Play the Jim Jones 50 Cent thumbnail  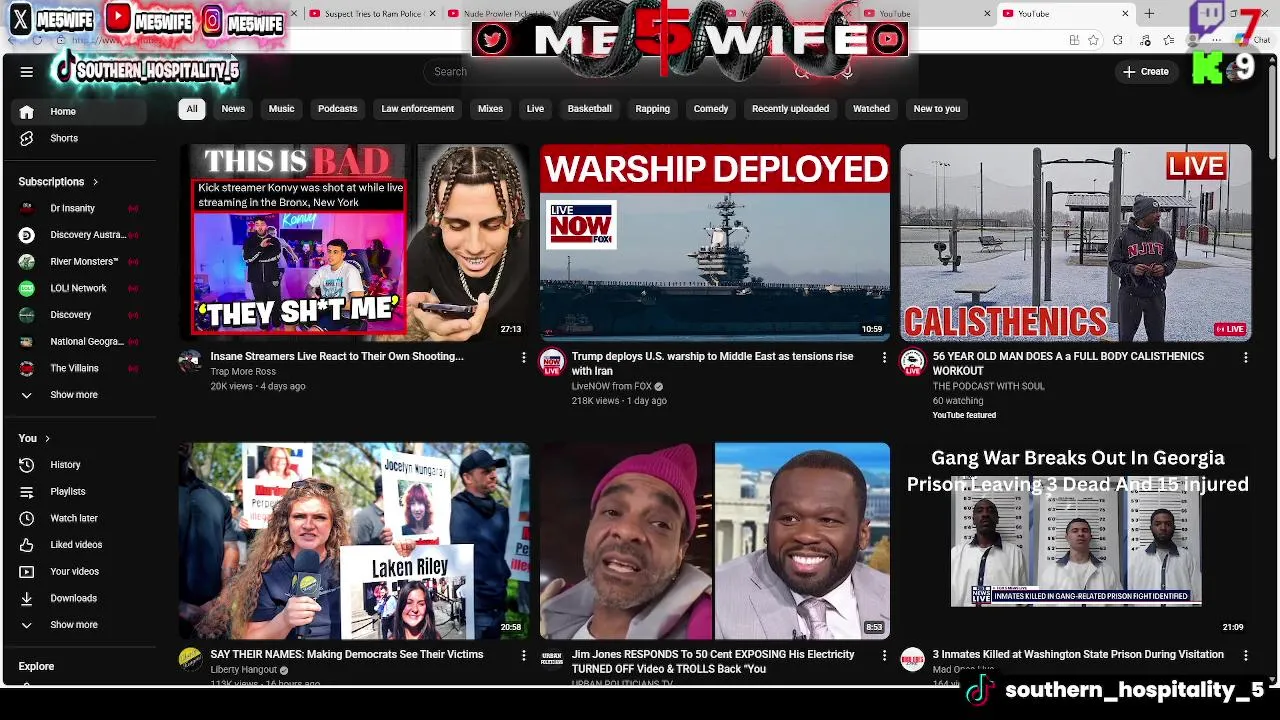[715, 540]
